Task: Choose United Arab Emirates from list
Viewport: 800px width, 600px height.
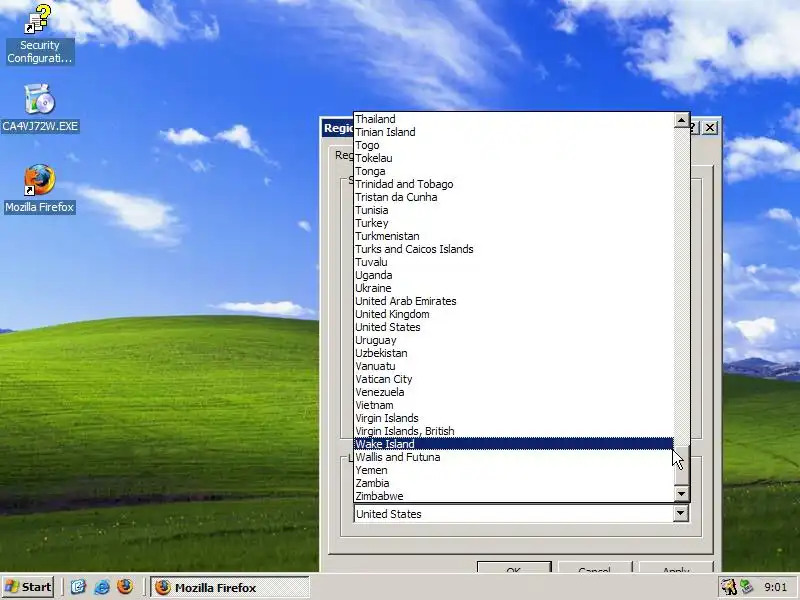Action: pyautogui.click(x=514, y=301)
